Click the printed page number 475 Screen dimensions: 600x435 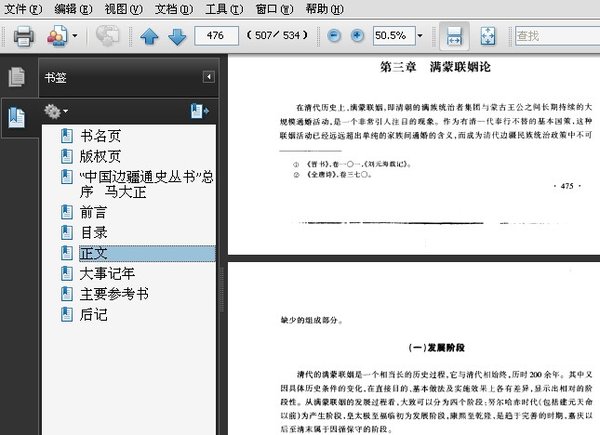coord(567,186)
